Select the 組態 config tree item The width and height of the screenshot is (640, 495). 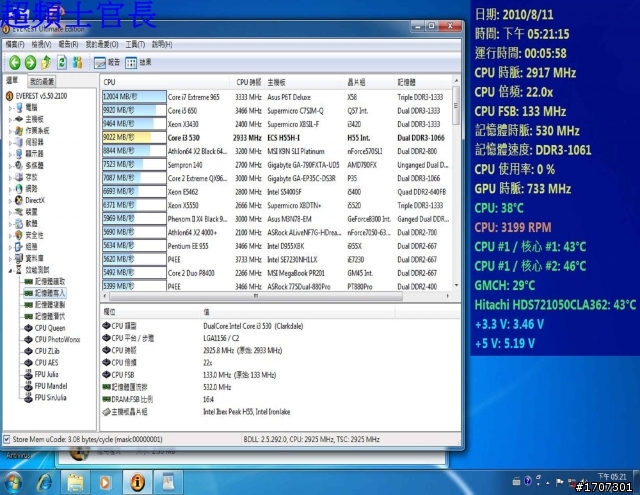(x=26, y=246)
